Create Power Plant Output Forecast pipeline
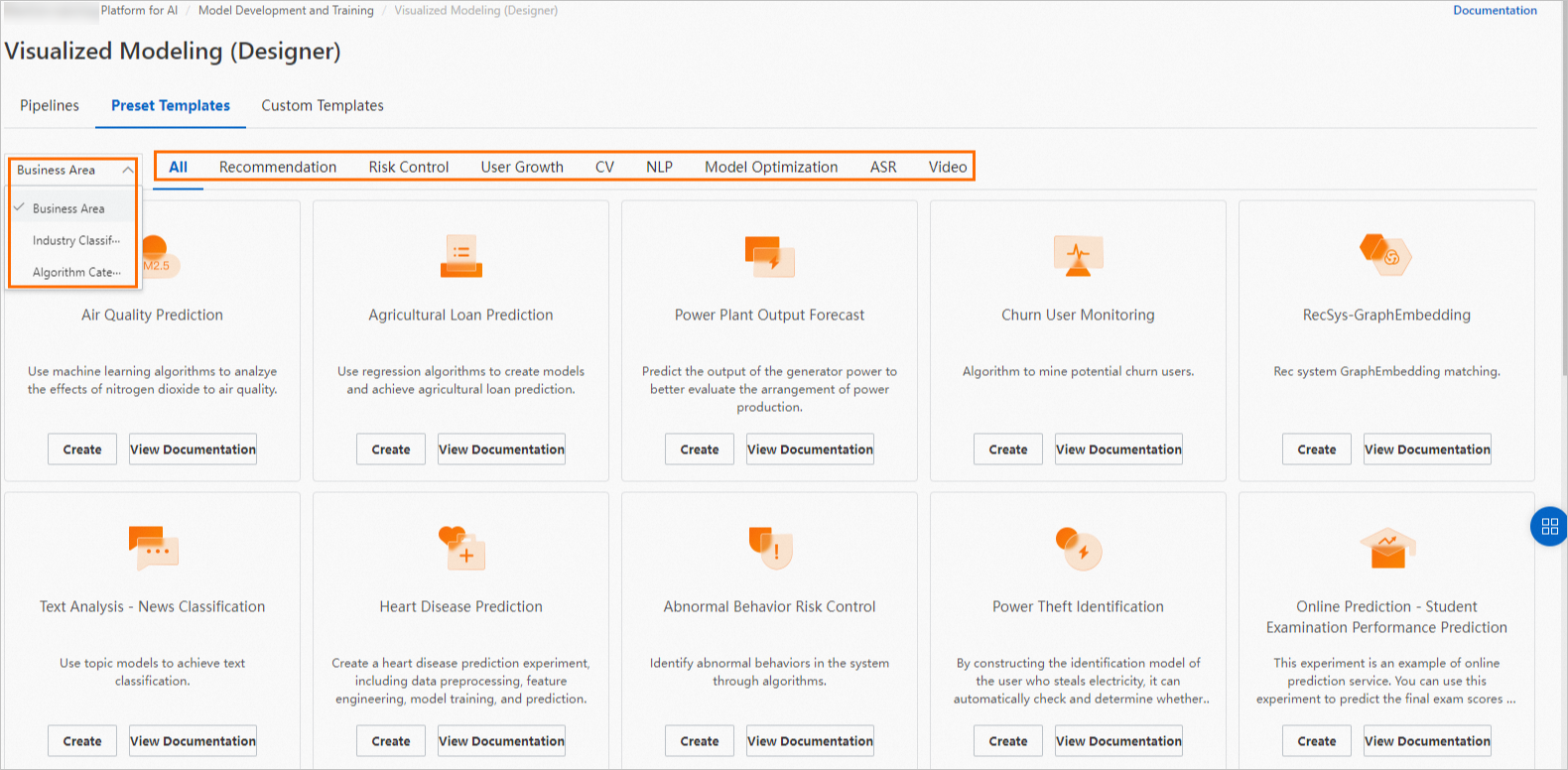Image resolution: width=1568 pixels, height=770 pixels. click(x=700, y=449)
